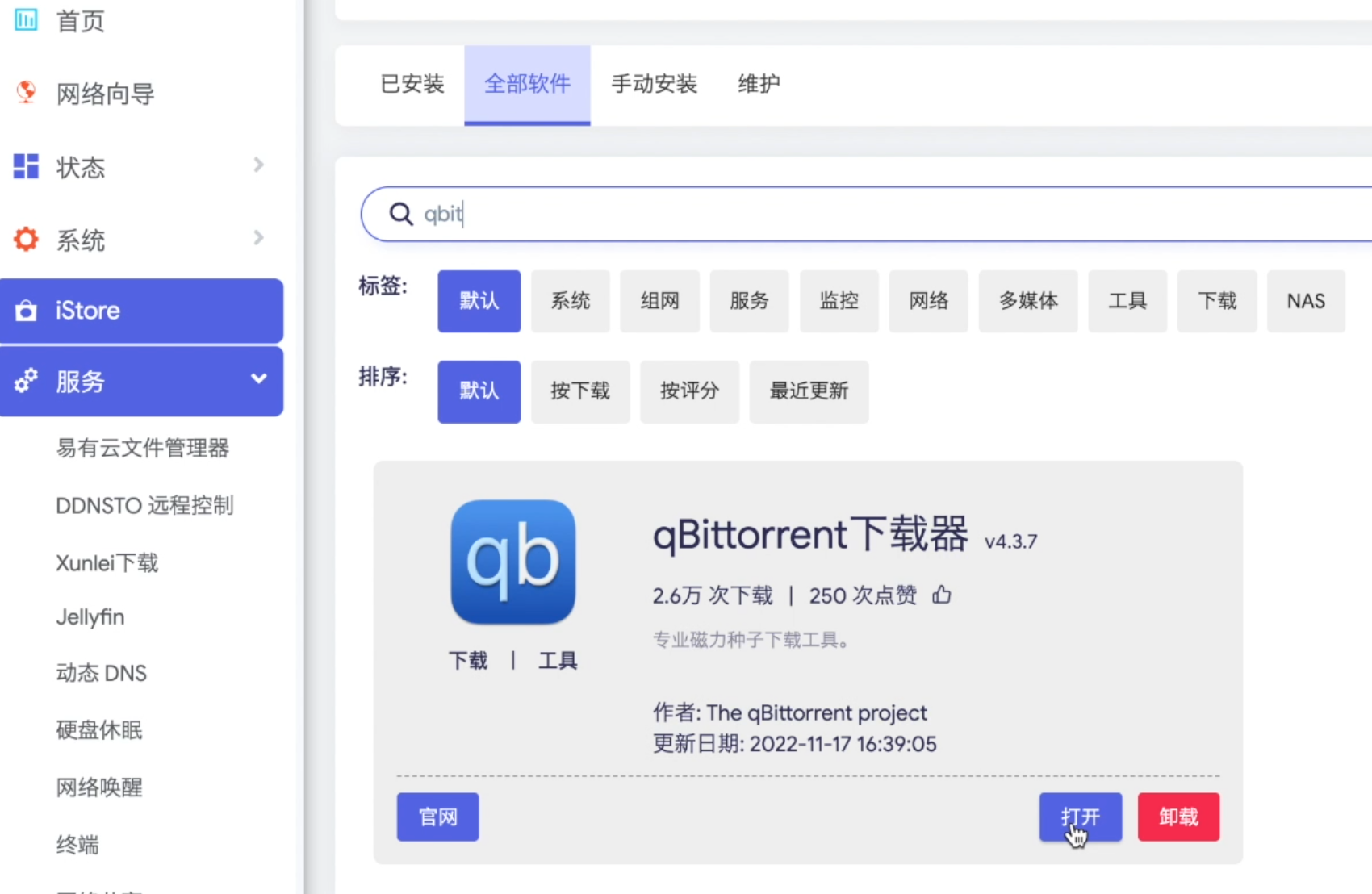Uninstall qBittorrent via the 卸载 button
The height and width of the screenshot is (894, 1372).
(1177, 817)
